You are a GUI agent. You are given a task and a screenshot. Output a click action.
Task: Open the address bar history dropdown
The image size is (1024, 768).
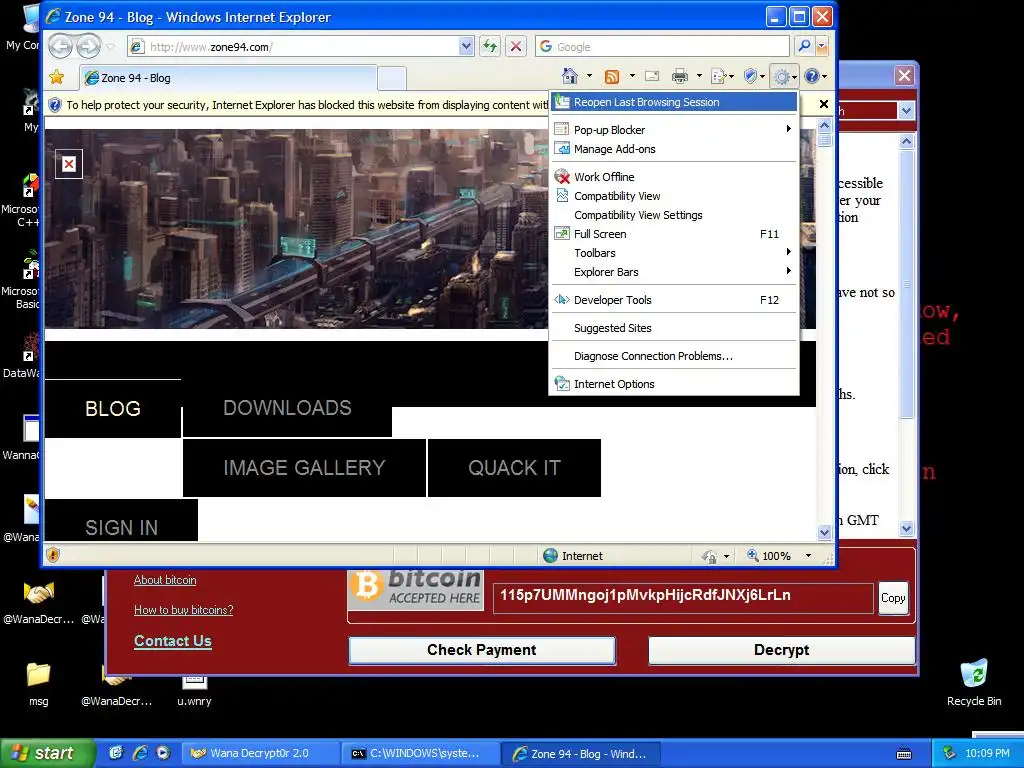[x=466, y=46]
